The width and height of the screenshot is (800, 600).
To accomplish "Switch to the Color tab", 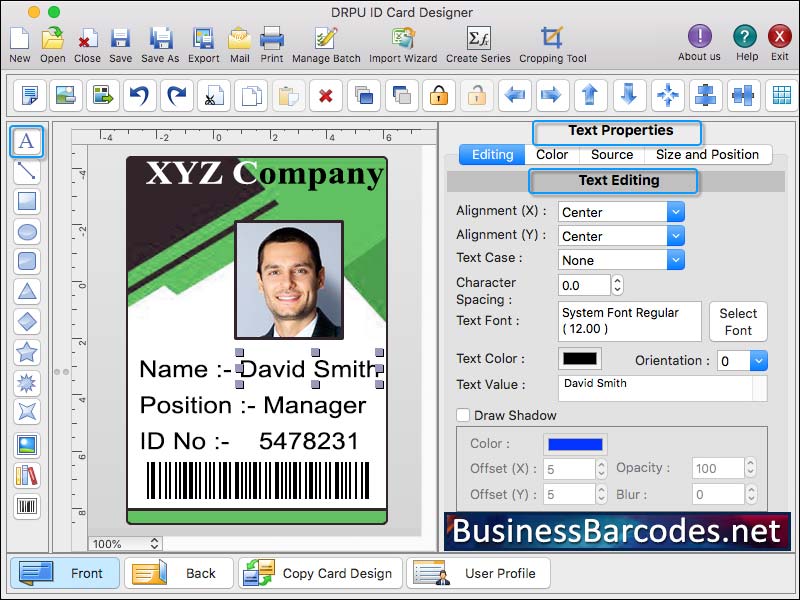I will tap(552, 155).
